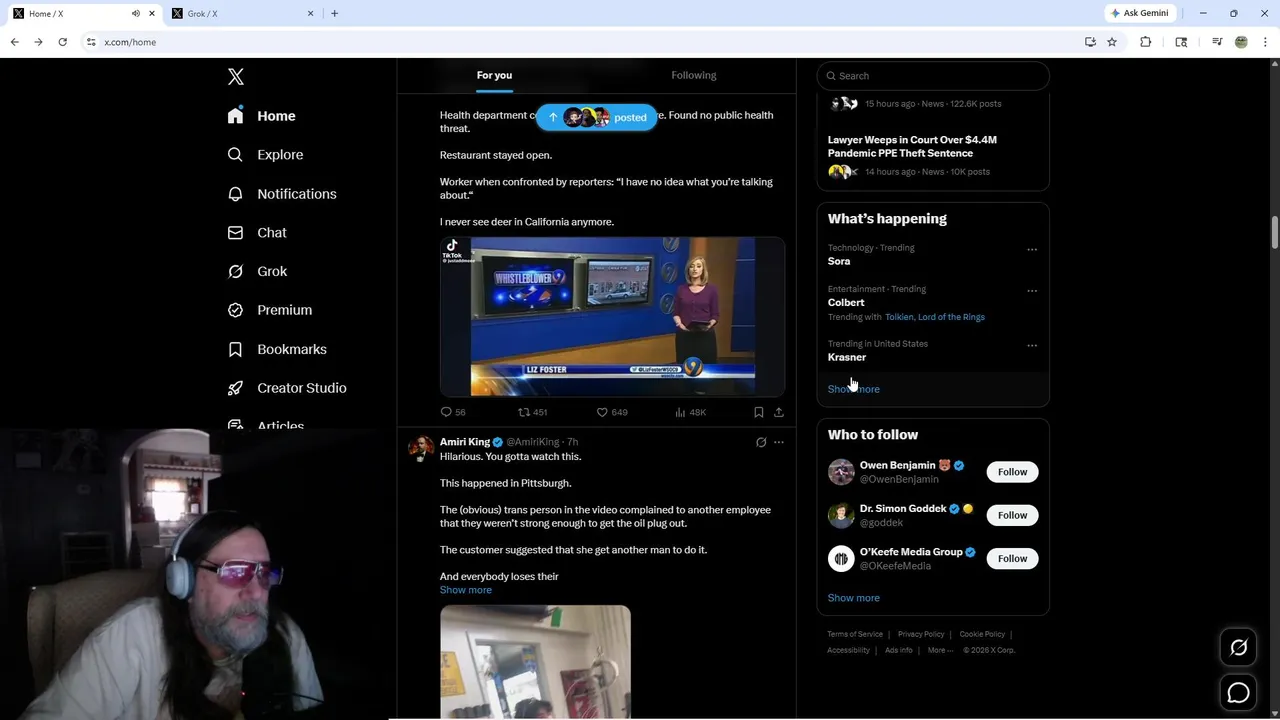Open the Sora trending topic

point(839,261)
